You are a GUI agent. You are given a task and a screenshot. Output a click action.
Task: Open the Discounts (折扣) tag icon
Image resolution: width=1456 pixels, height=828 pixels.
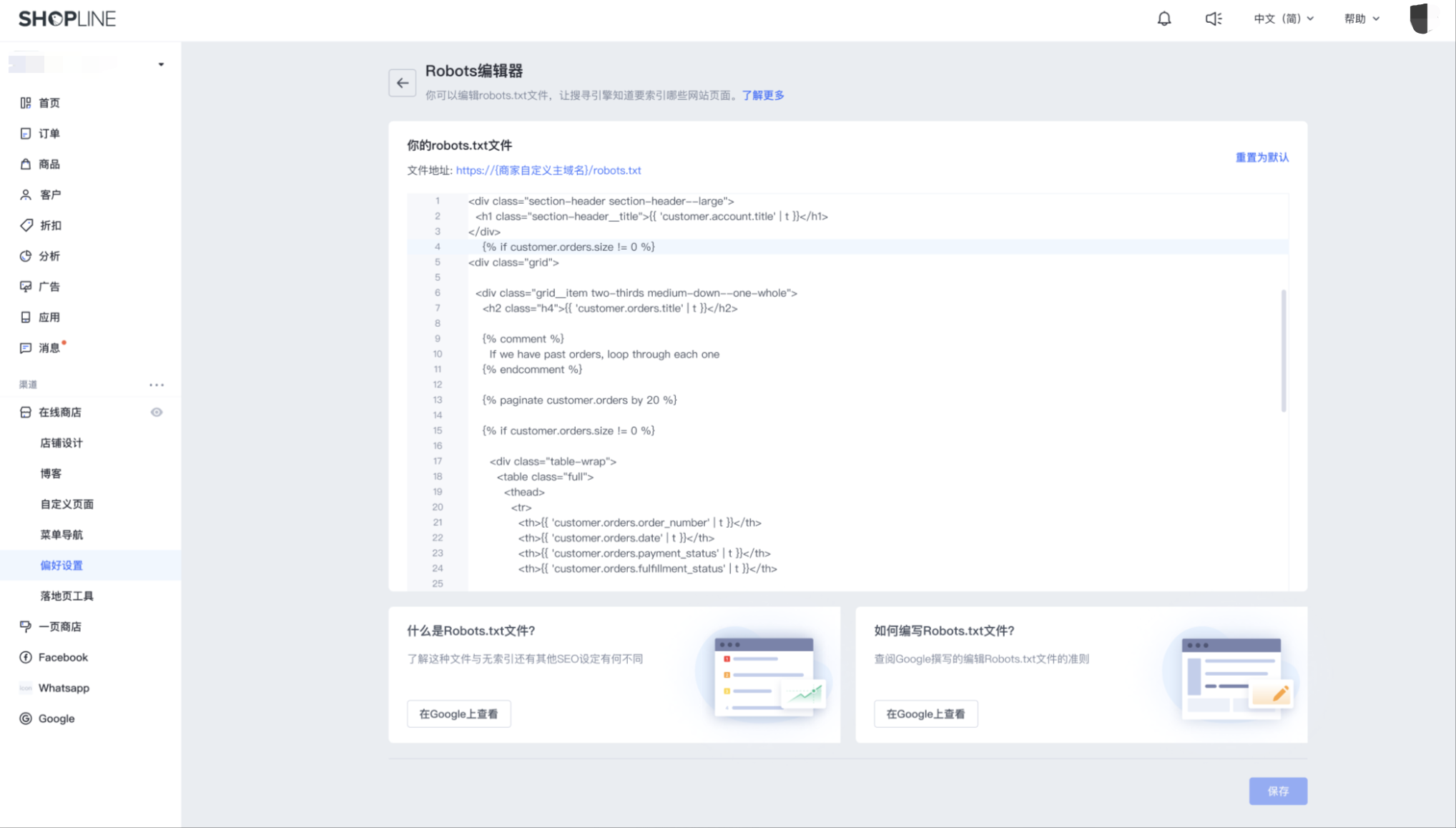pos(26,225)
